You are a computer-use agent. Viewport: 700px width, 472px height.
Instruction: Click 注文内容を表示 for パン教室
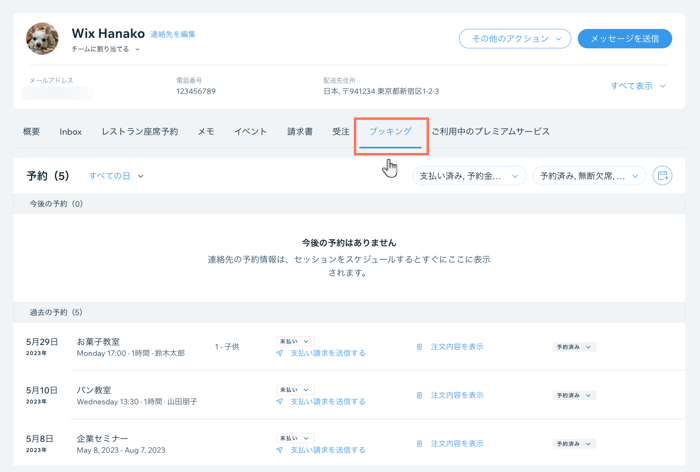coord(457,395)
